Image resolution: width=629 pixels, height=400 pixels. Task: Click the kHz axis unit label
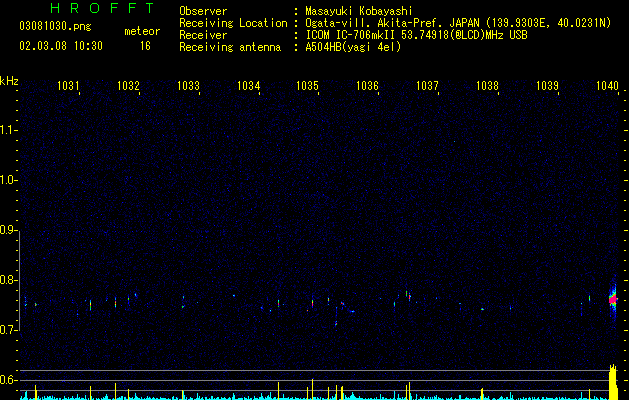(x=9, y=81)
